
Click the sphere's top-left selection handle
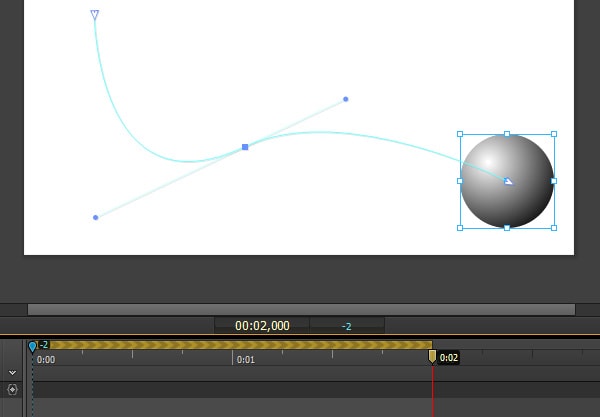click(x=460, y=134)
